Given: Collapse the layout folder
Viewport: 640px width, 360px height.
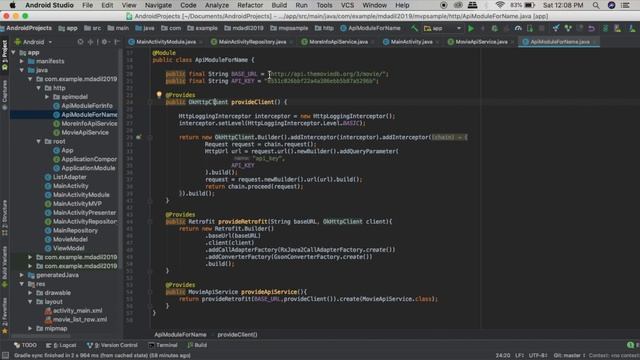Looking at the screenshot, I should pos(30,302).
